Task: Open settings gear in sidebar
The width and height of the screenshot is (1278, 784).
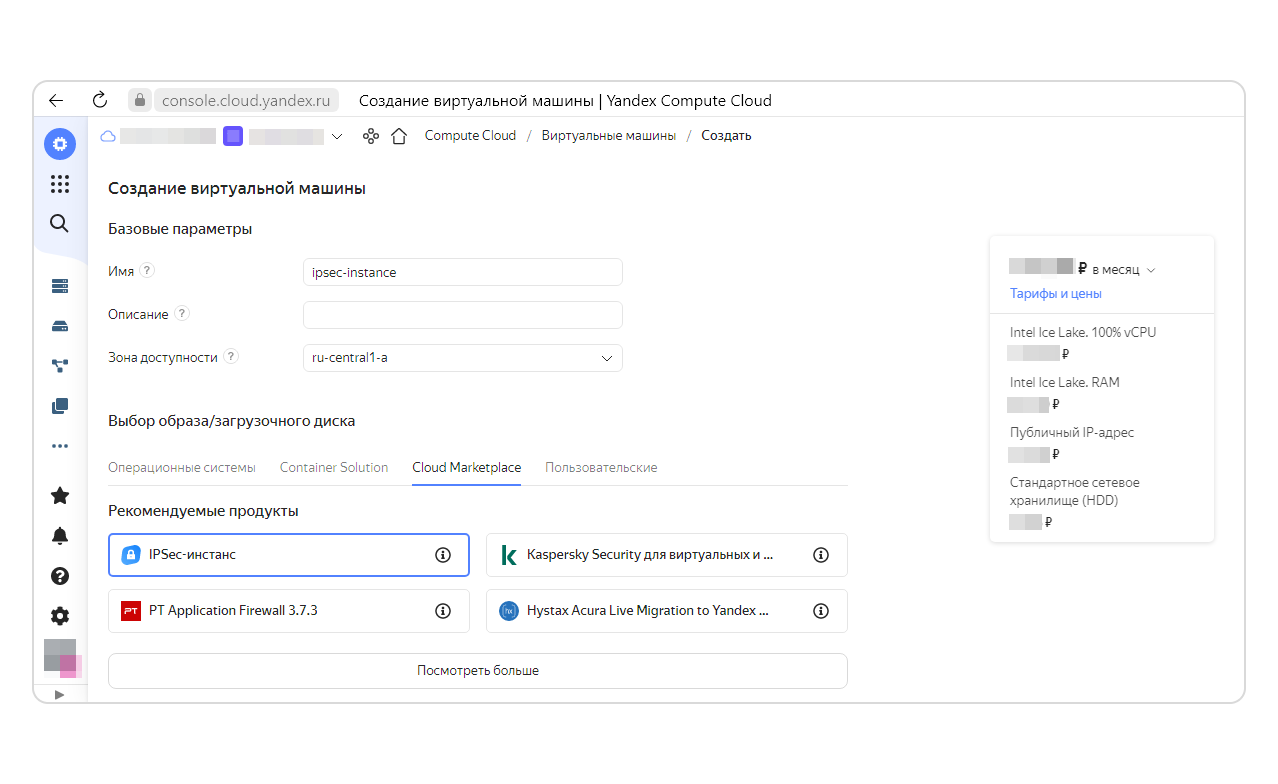Action: coord(60,616)
